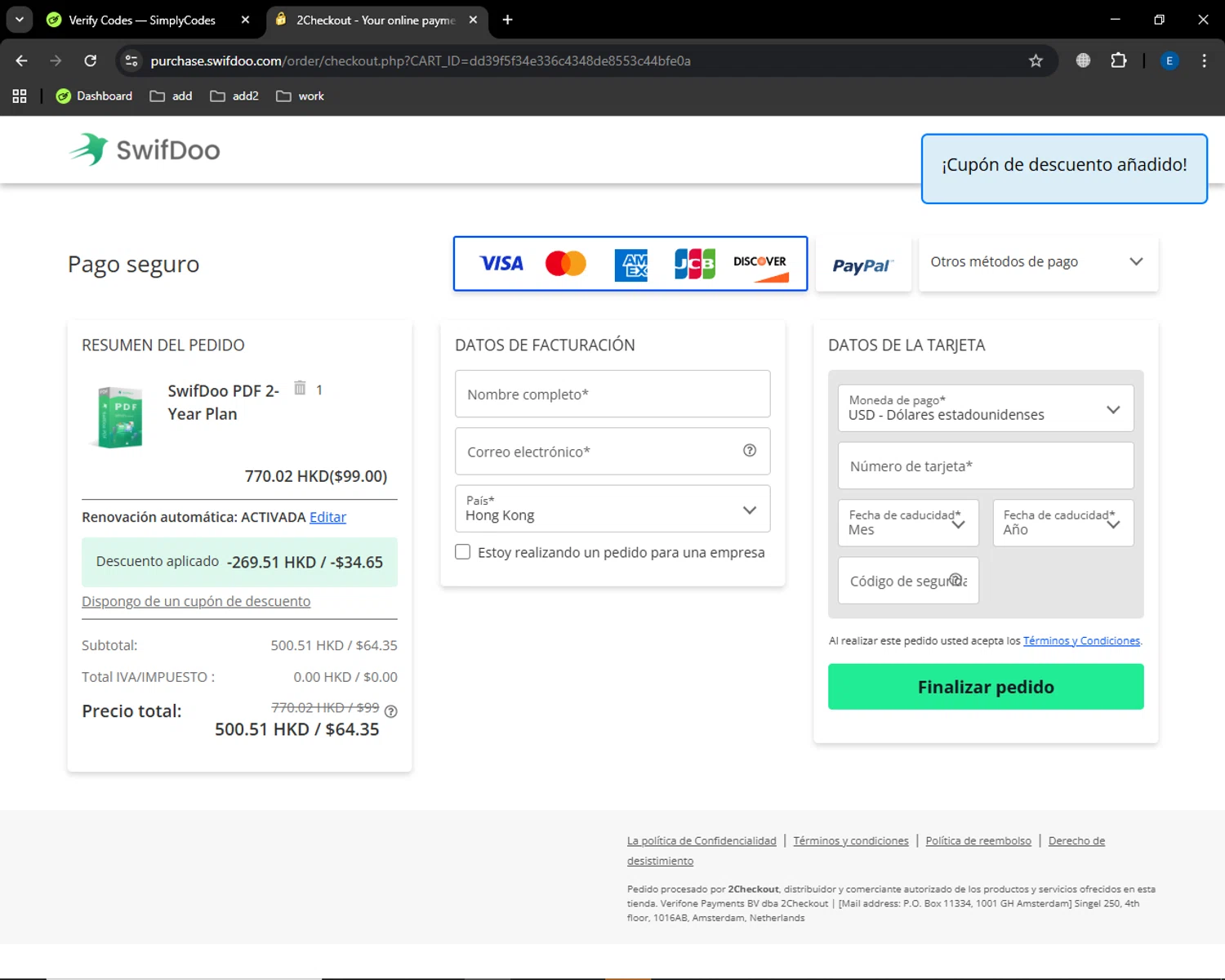Open a new browser tab
1225x980 pixels.
click(x=507, y=20)
